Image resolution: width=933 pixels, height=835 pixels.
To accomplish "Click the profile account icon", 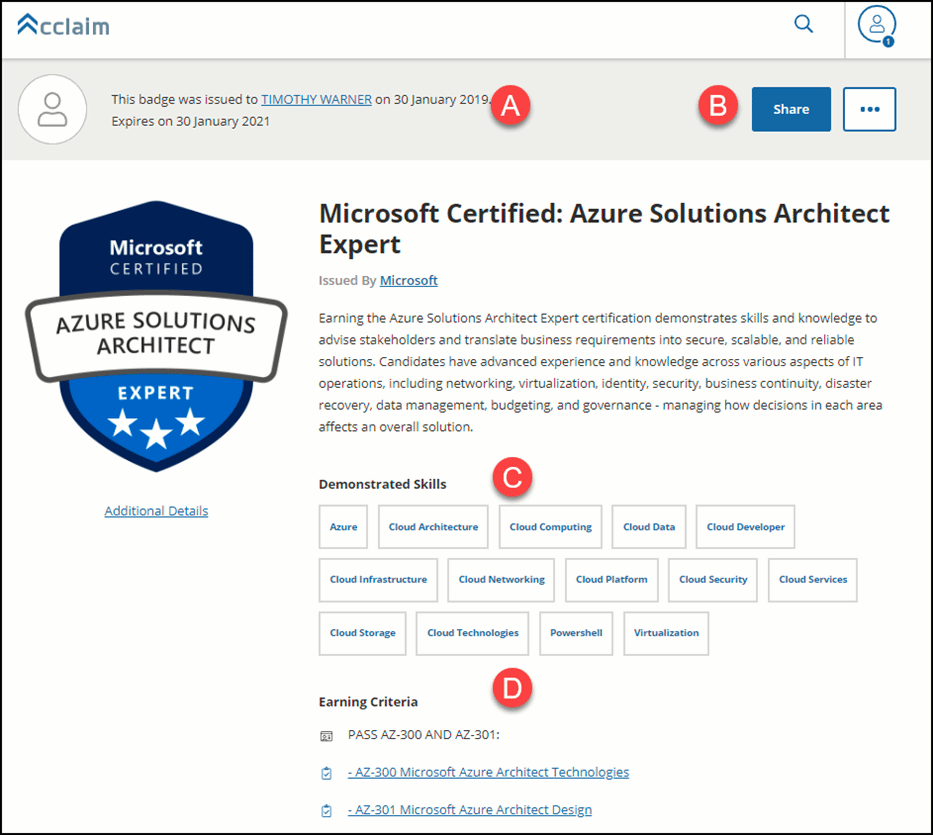I will pos(876,25).
